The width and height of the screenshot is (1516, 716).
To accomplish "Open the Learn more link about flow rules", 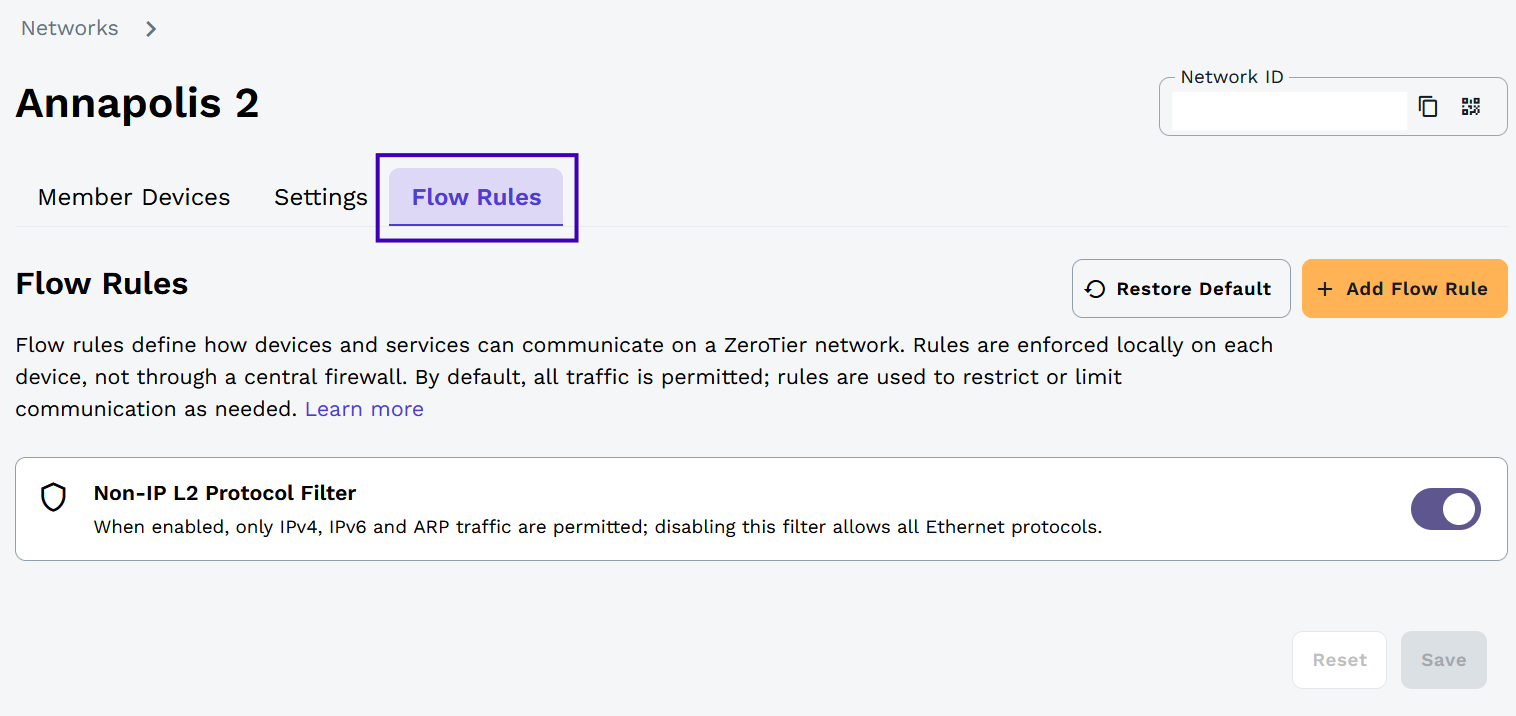I will (363, 408).
